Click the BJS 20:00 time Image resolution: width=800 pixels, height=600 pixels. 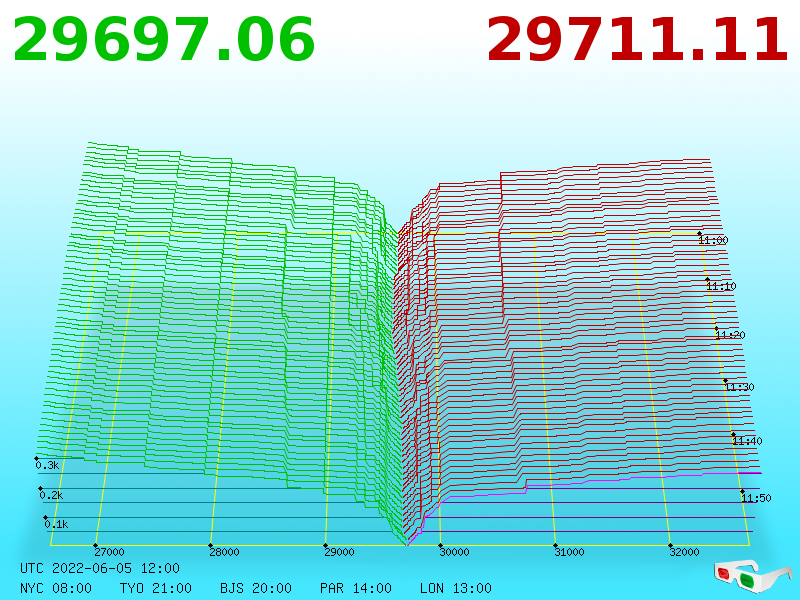click(256, 588)
